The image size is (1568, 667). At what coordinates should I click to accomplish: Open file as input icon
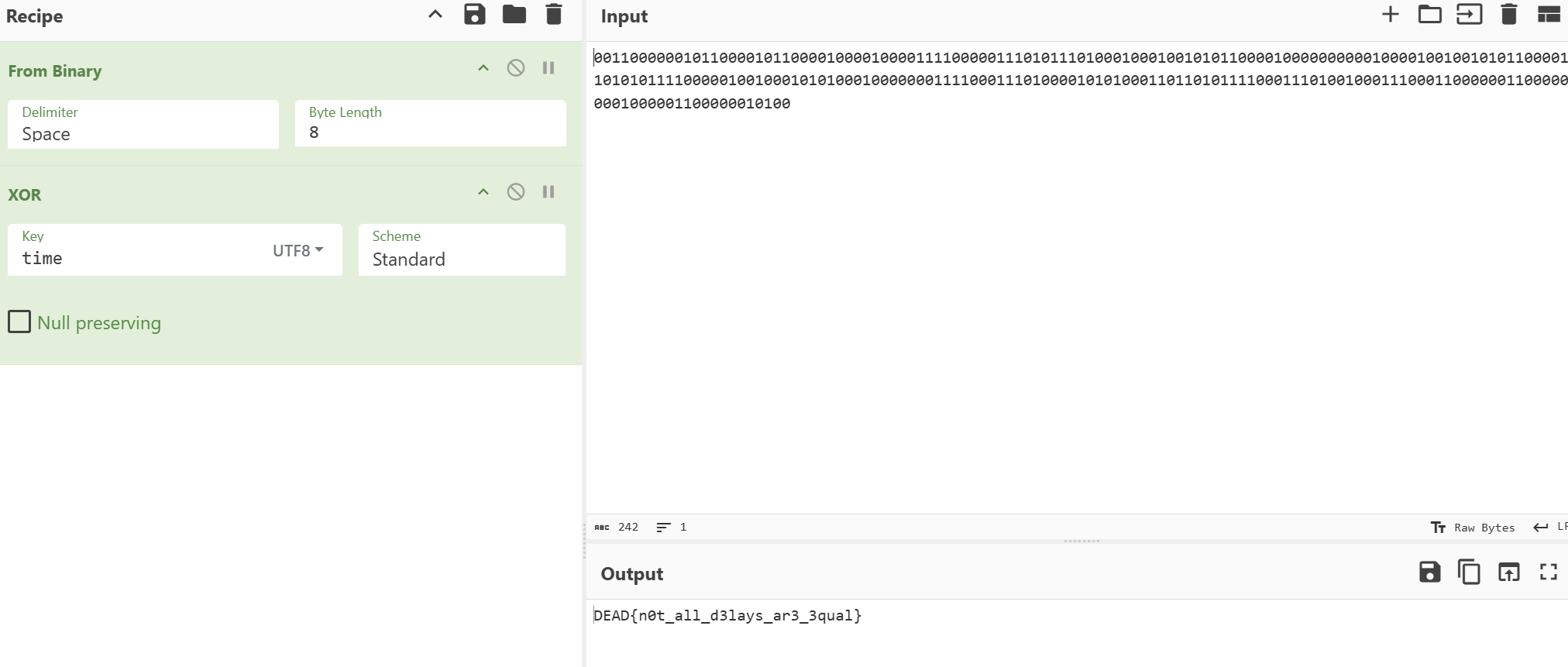tap(1469, 15)
